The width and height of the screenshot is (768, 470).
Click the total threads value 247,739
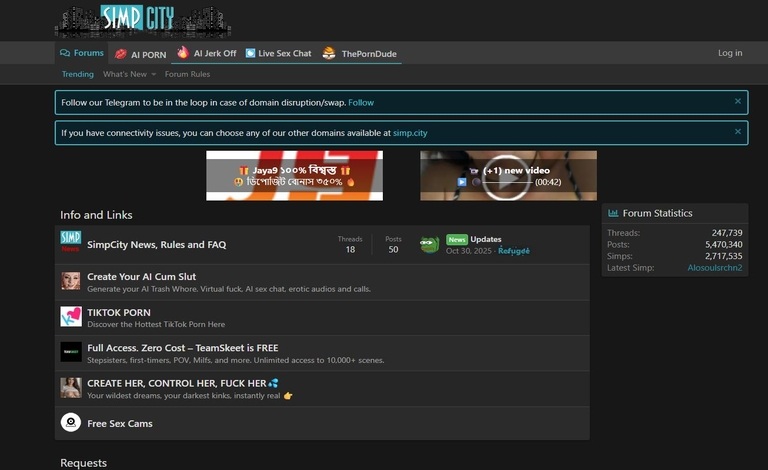coord(727,233)
